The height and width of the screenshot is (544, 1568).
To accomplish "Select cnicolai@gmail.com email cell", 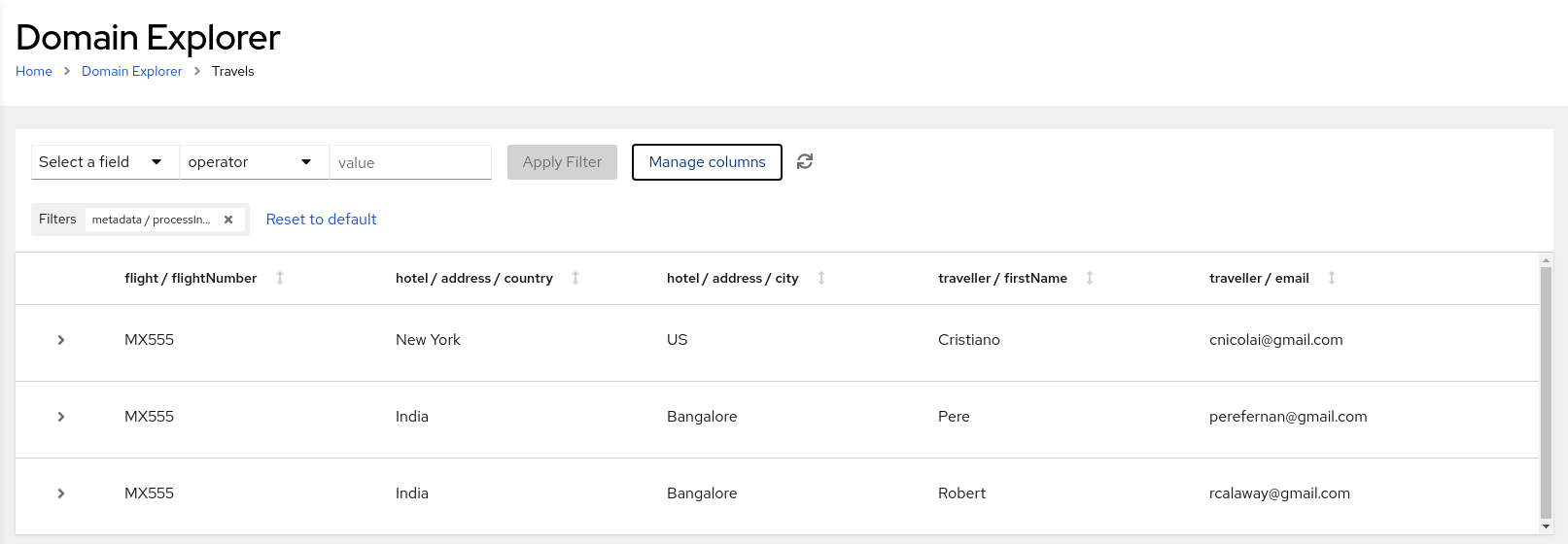I will point(1276,340).
